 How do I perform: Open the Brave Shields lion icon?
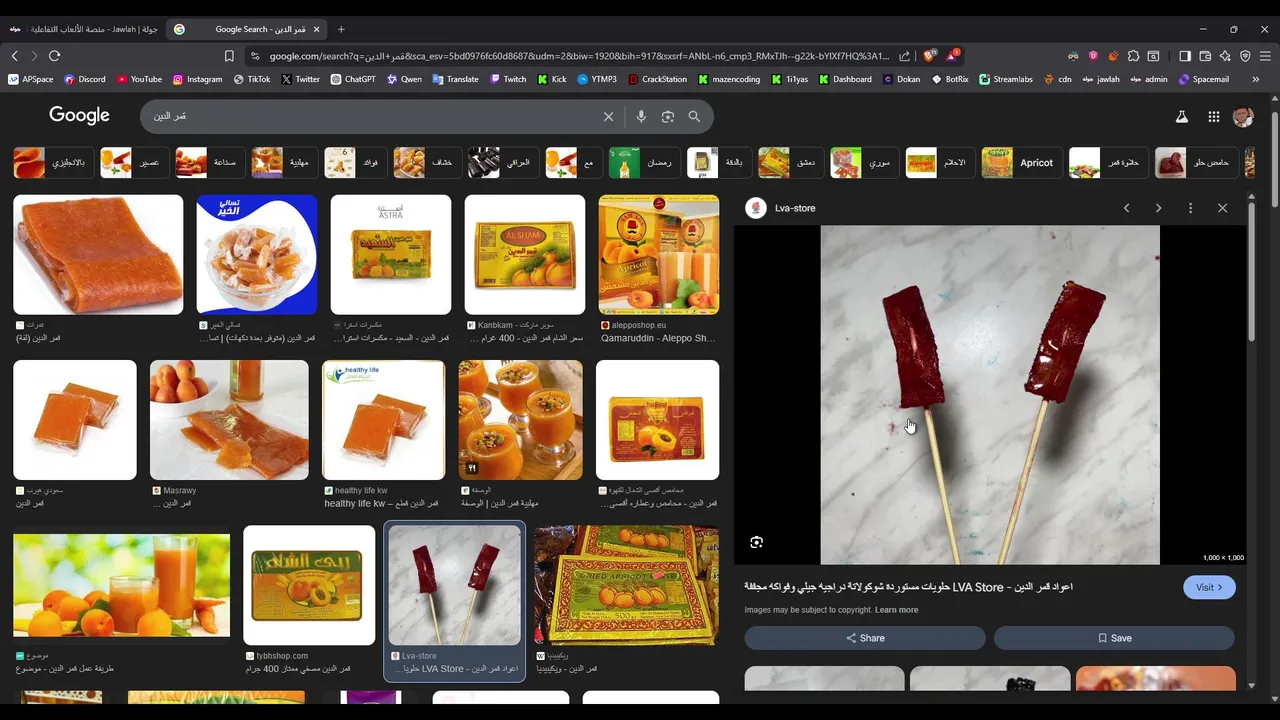coord(927,56)
